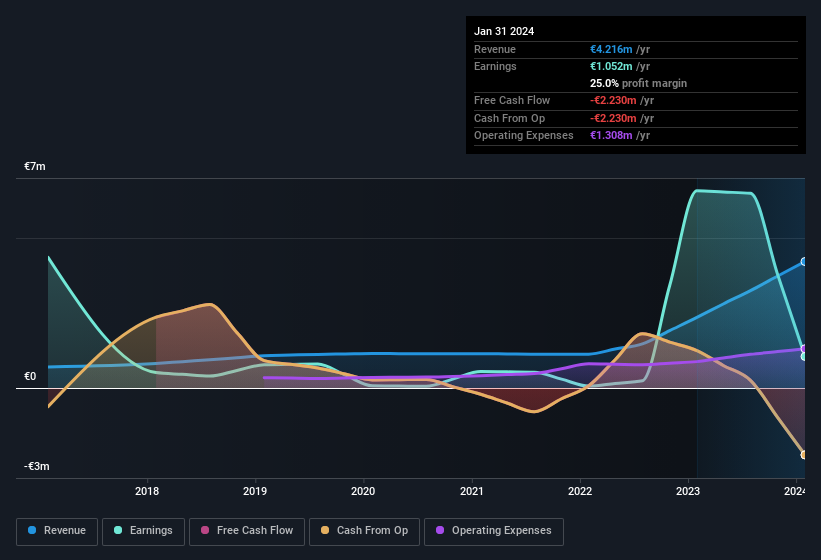
Task: Click the 2021 axis label
Action: click(x=472, y=491)
